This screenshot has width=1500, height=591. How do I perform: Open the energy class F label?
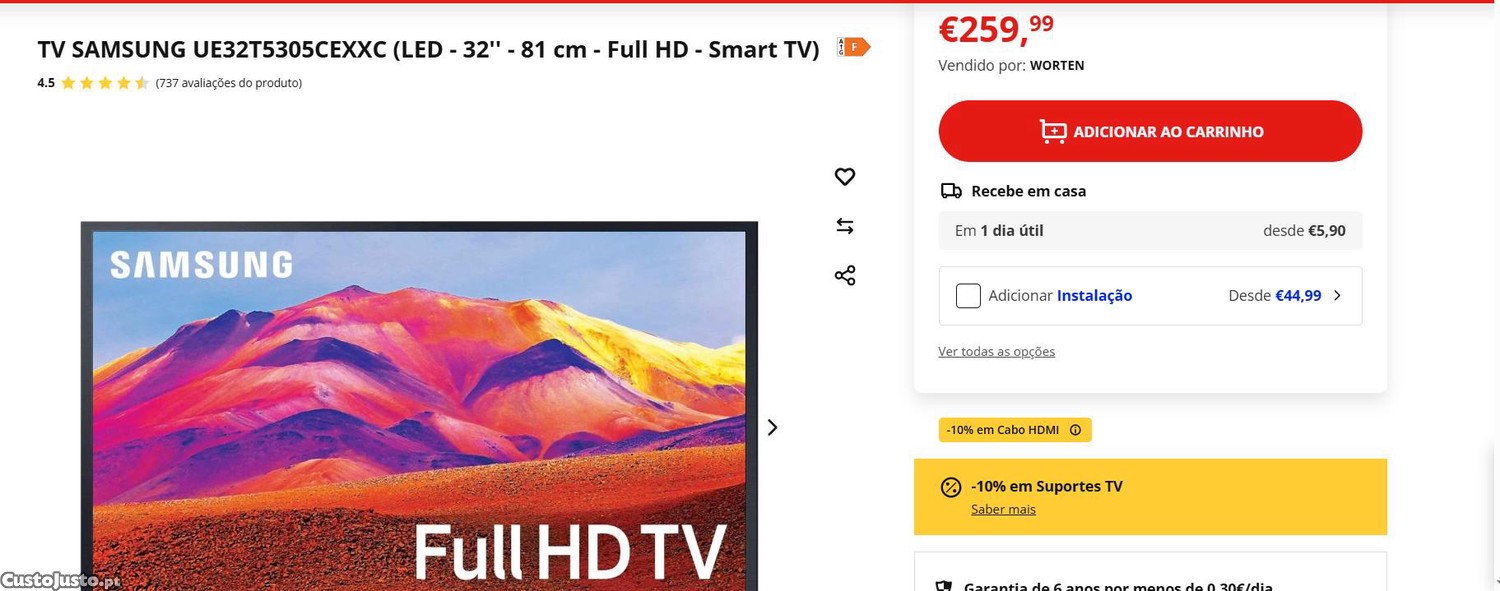pos(853,47)
